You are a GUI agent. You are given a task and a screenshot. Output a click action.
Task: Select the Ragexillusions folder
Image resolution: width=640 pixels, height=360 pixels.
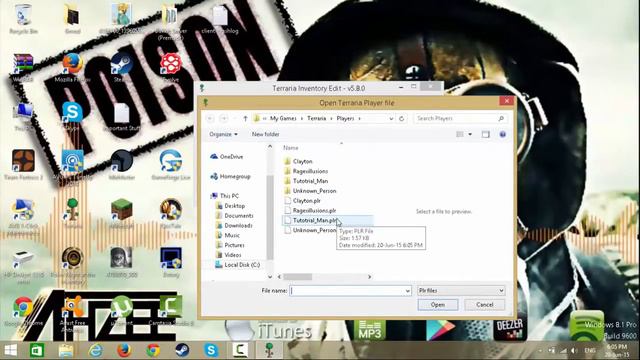tap(306, 171)
